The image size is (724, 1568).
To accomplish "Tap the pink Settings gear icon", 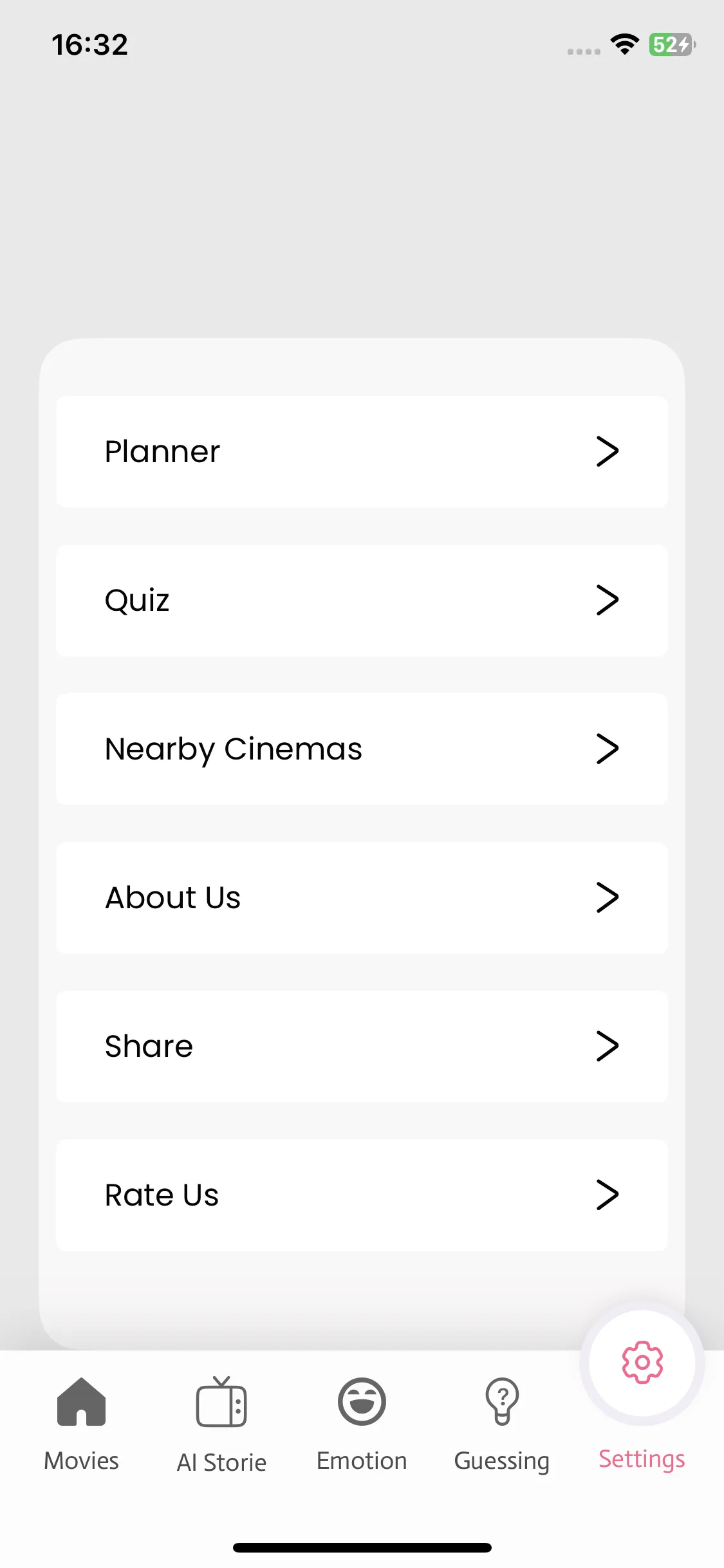I will tap(642, 1363).
